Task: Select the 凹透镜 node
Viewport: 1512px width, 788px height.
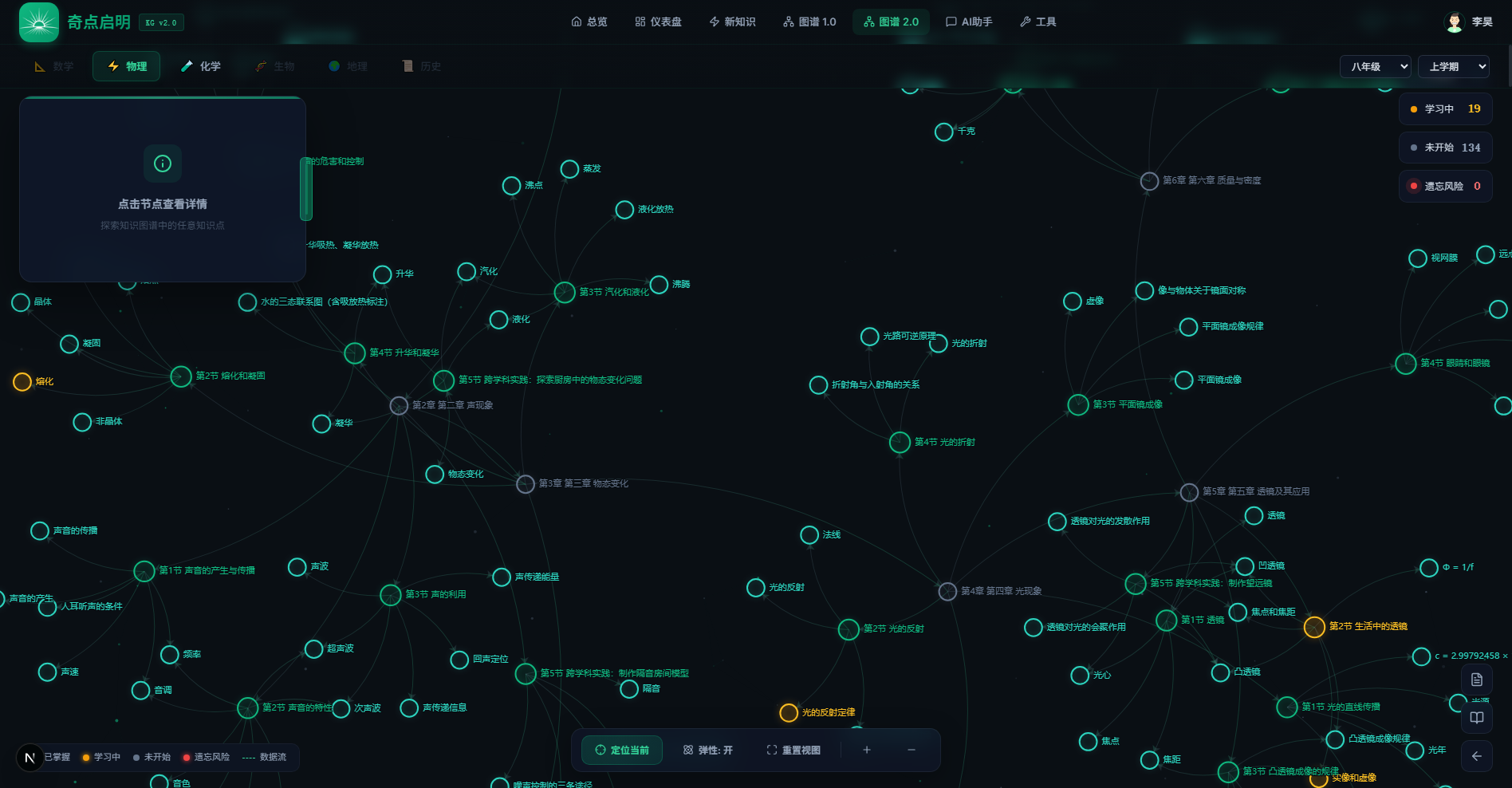Action: click(1245, 566)
